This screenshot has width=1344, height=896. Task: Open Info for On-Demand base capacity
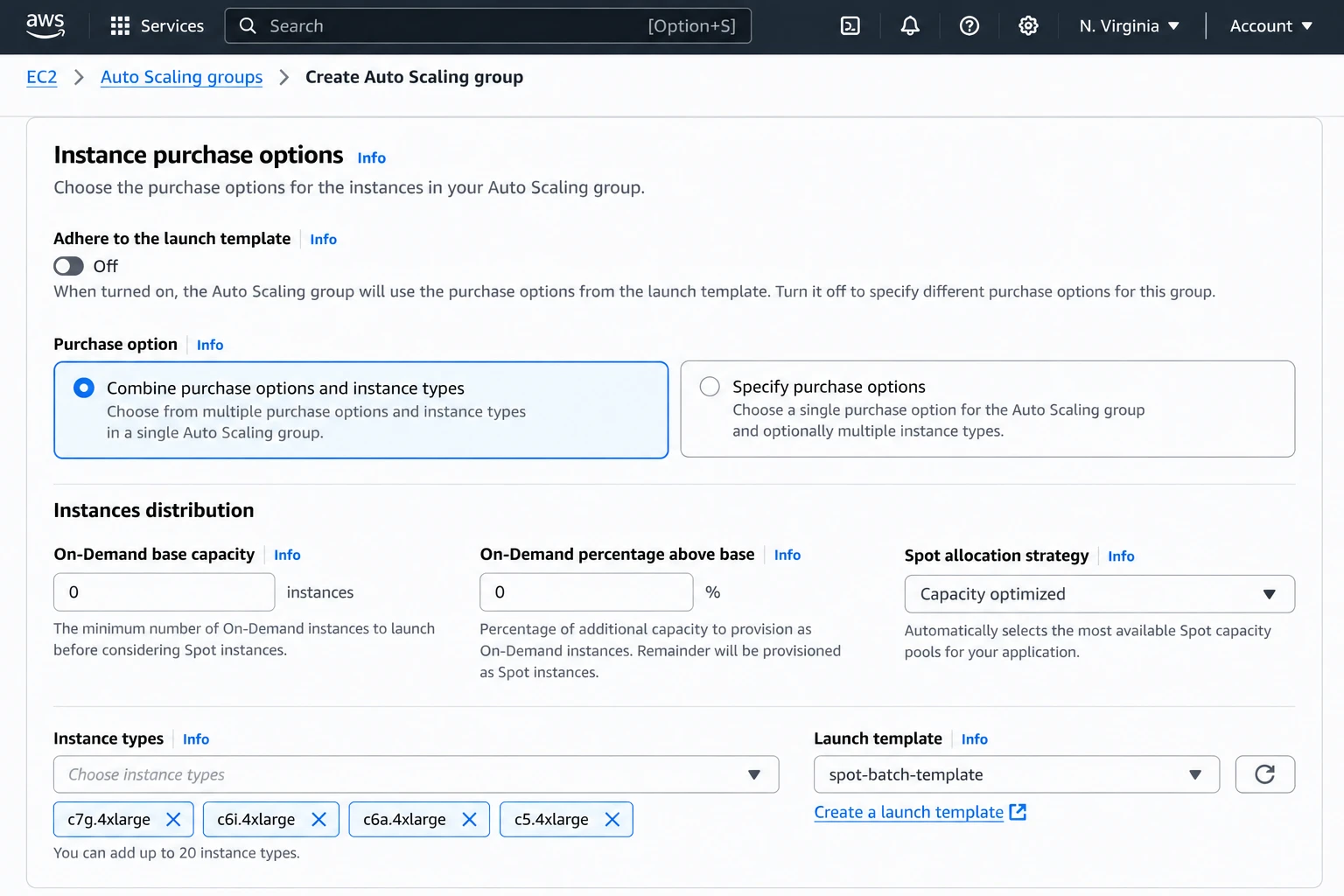pyautogui.click(x=287, y=555)
